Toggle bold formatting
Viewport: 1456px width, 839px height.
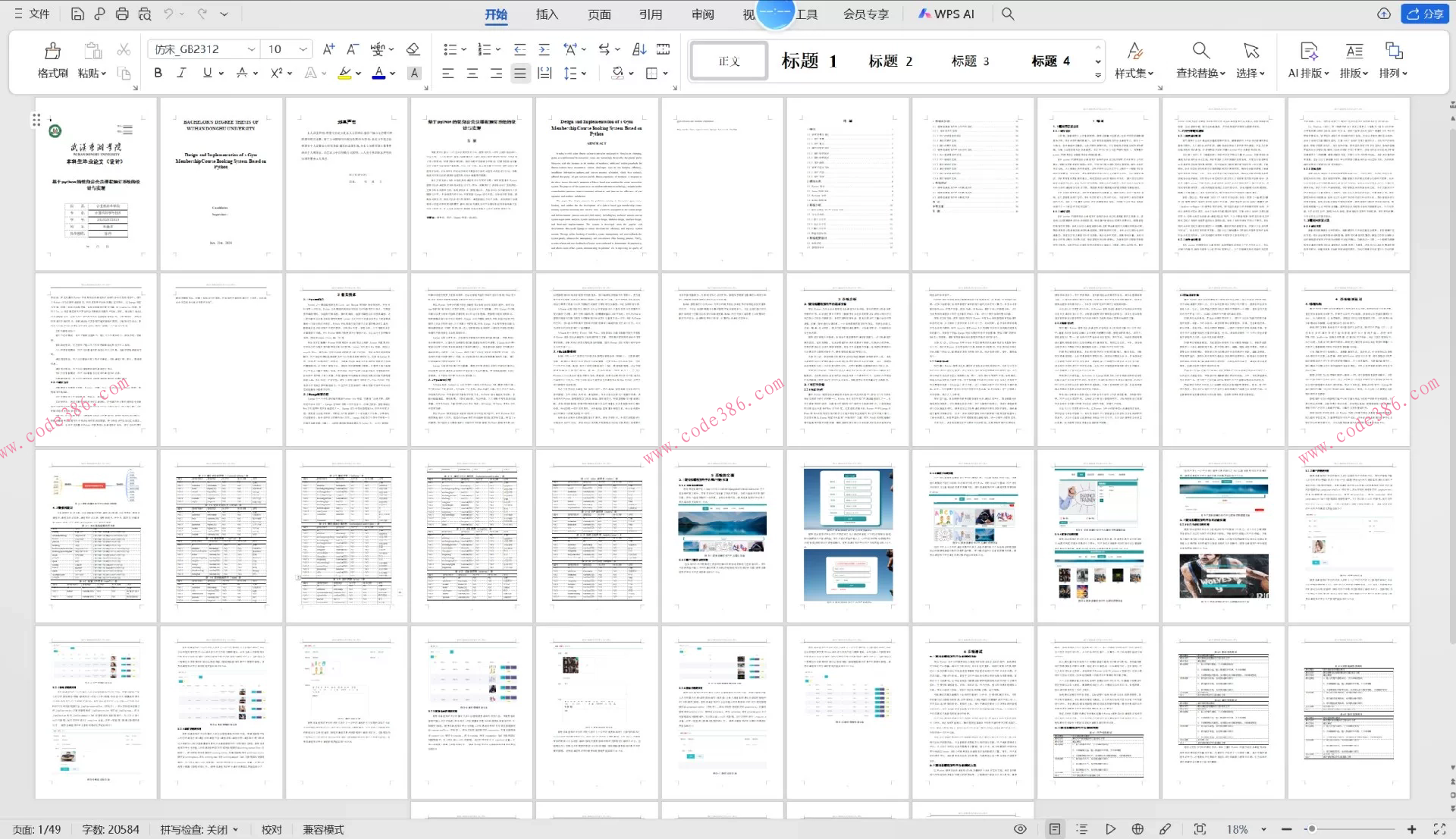click(158, 74)
